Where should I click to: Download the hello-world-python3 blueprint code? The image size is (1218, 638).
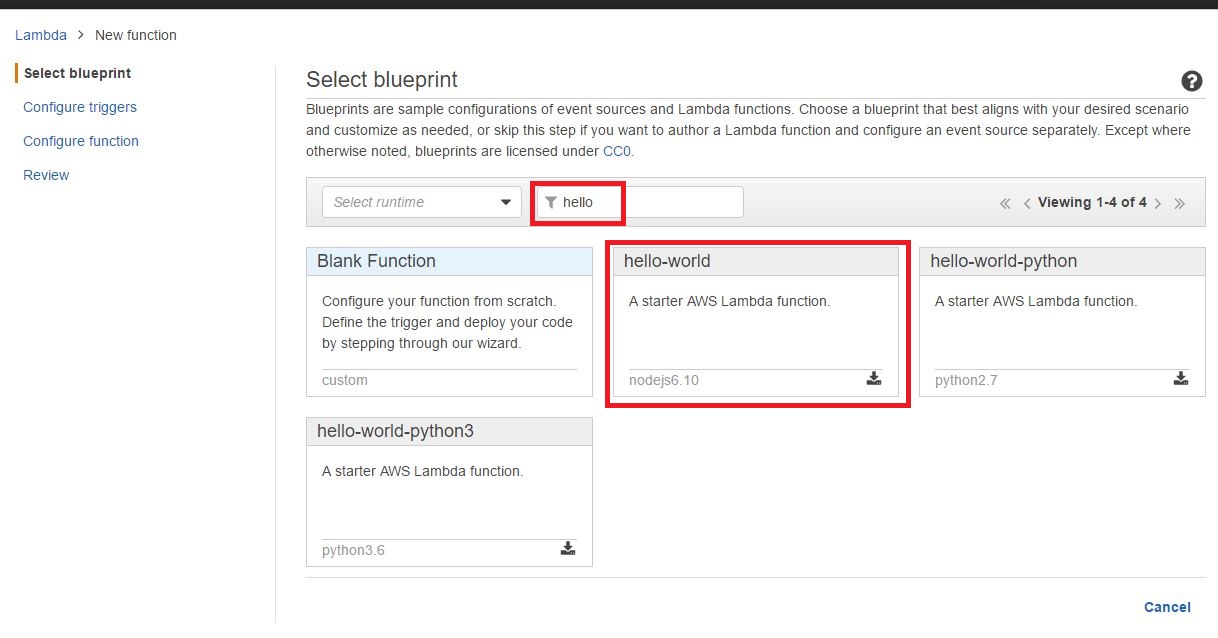[567, 549]
